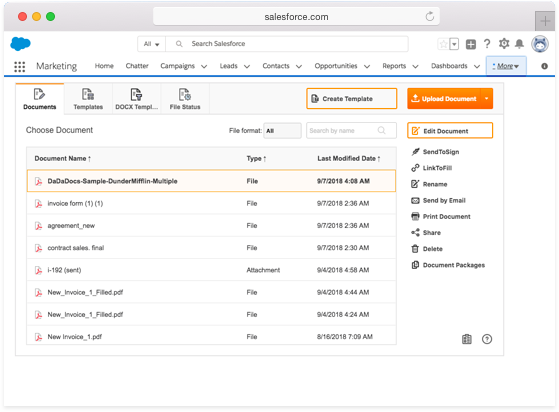This screenshot has height=412, width=559.
Task: Expand the Leads chevron menu
Action: [x=247, y=66]
